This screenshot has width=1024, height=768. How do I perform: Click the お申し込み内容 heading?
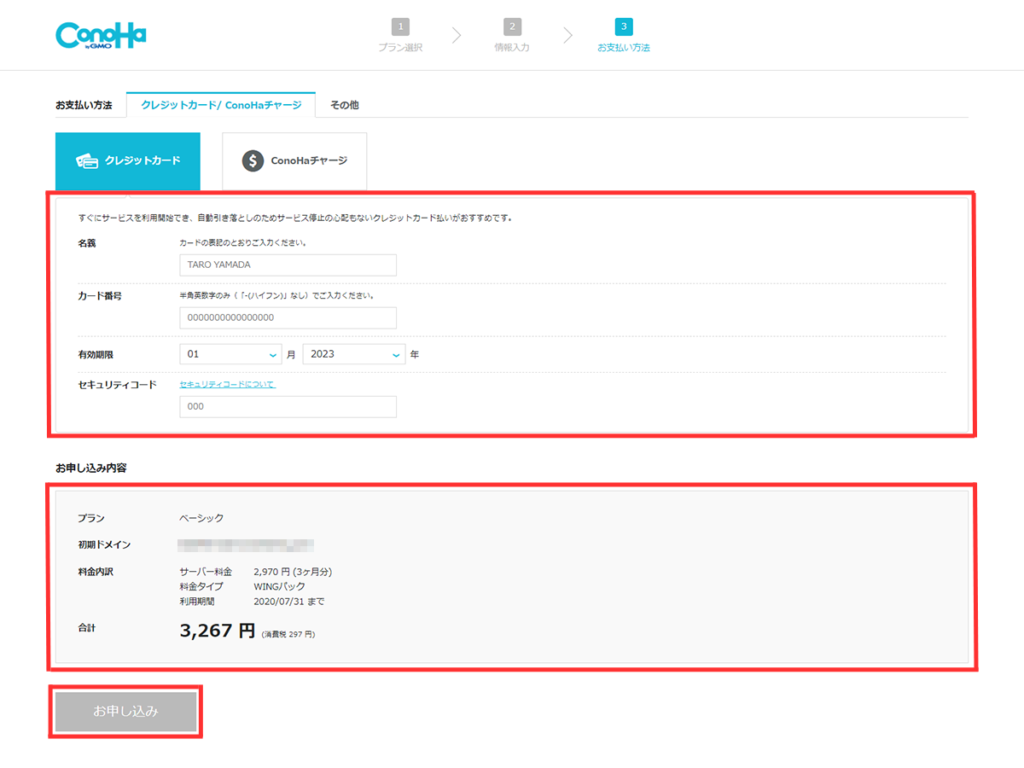[91, 468]
